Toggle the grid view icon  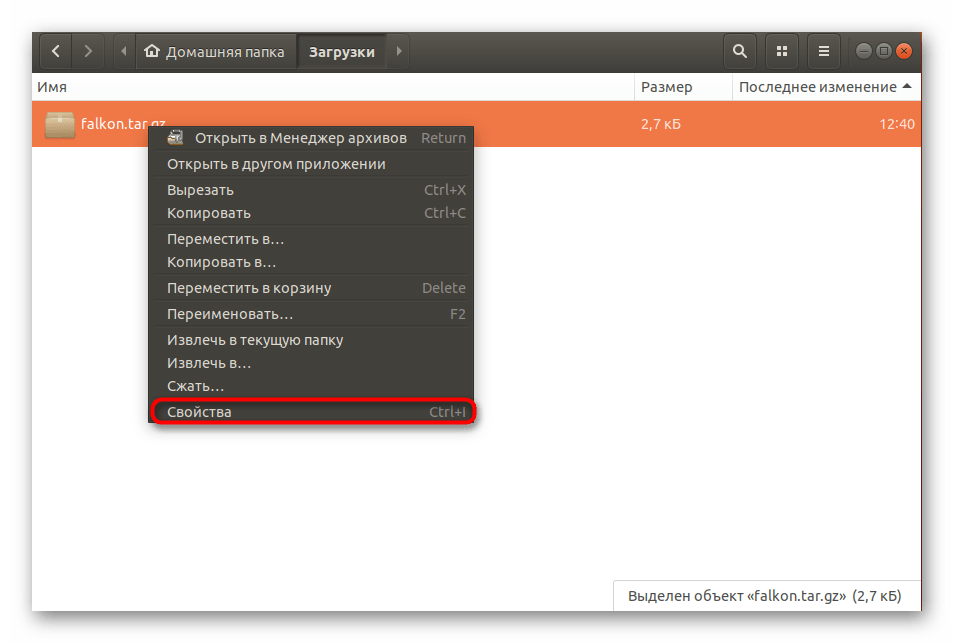point(782,51)
